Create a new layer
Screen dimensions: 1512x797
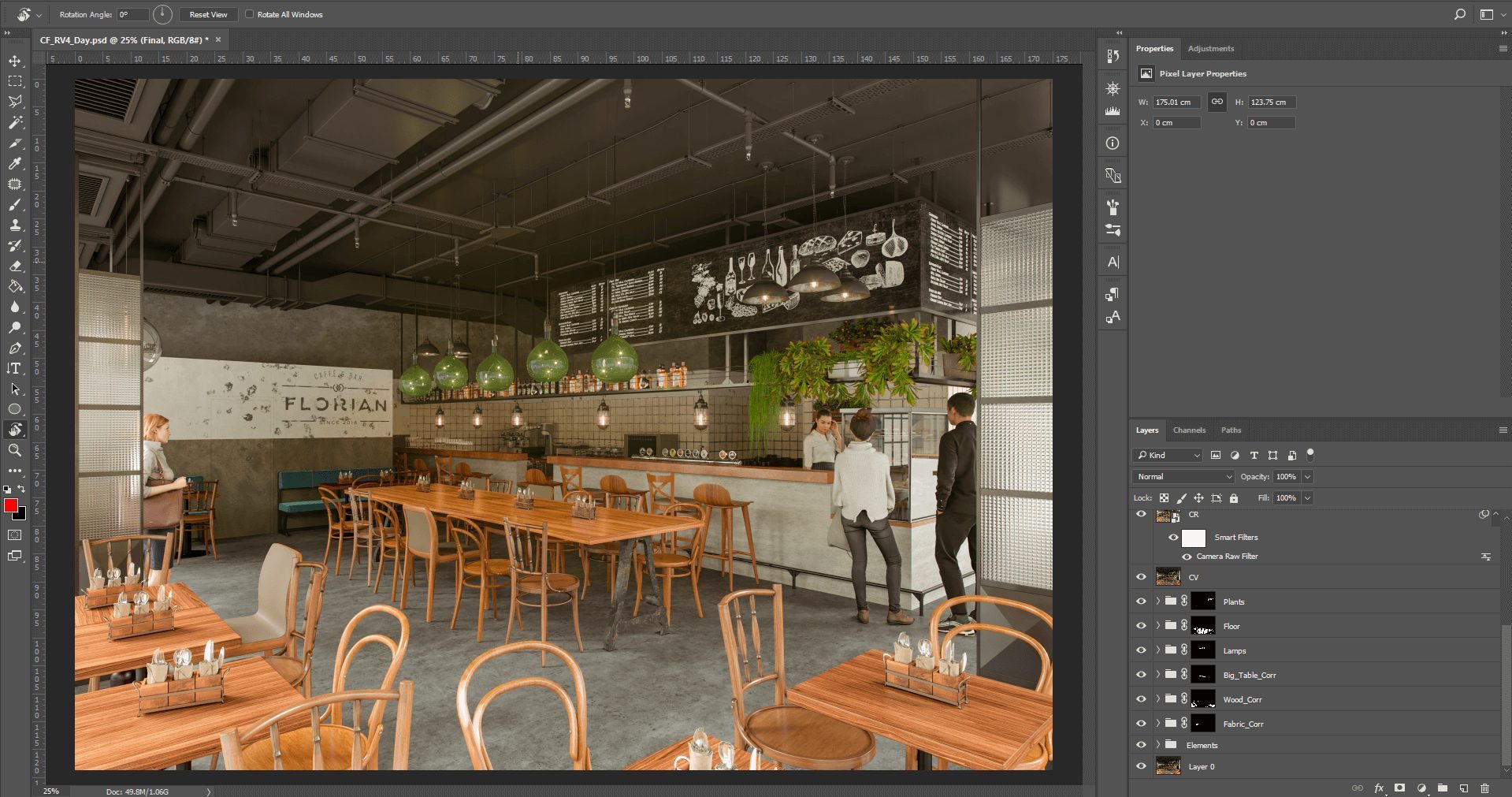(1464, 788)
